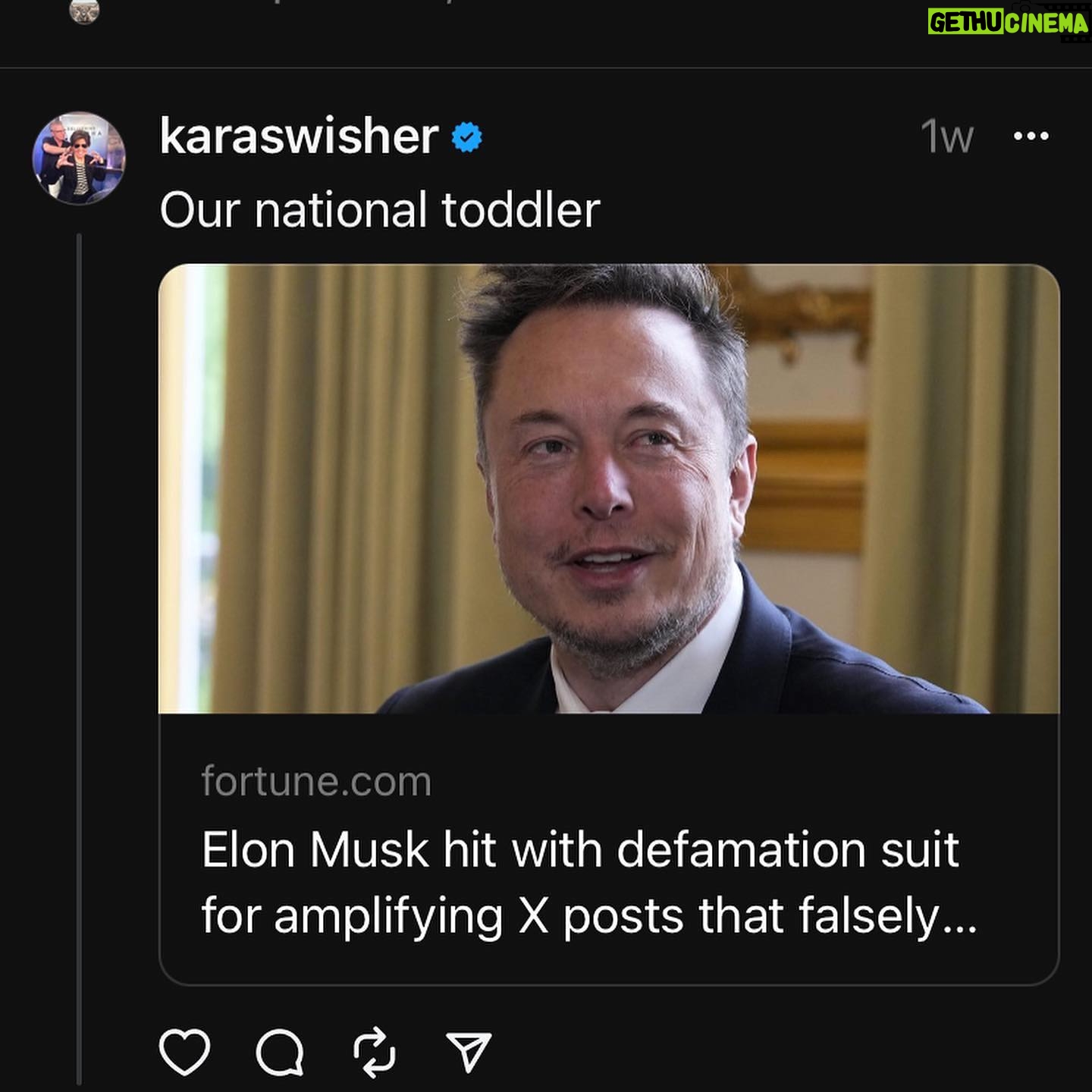
Task: Like the karaswisher post with the heart
Action: click(184, 1052)
